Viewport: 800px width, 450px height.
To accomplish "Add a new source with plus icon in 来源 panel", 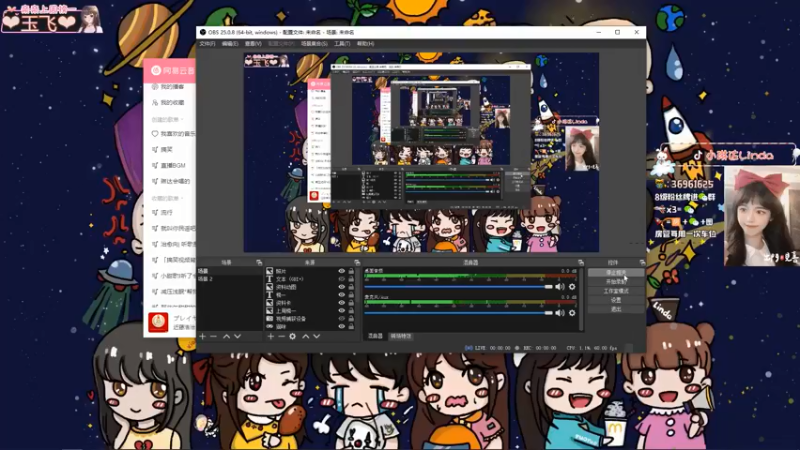I will (270, 337).
